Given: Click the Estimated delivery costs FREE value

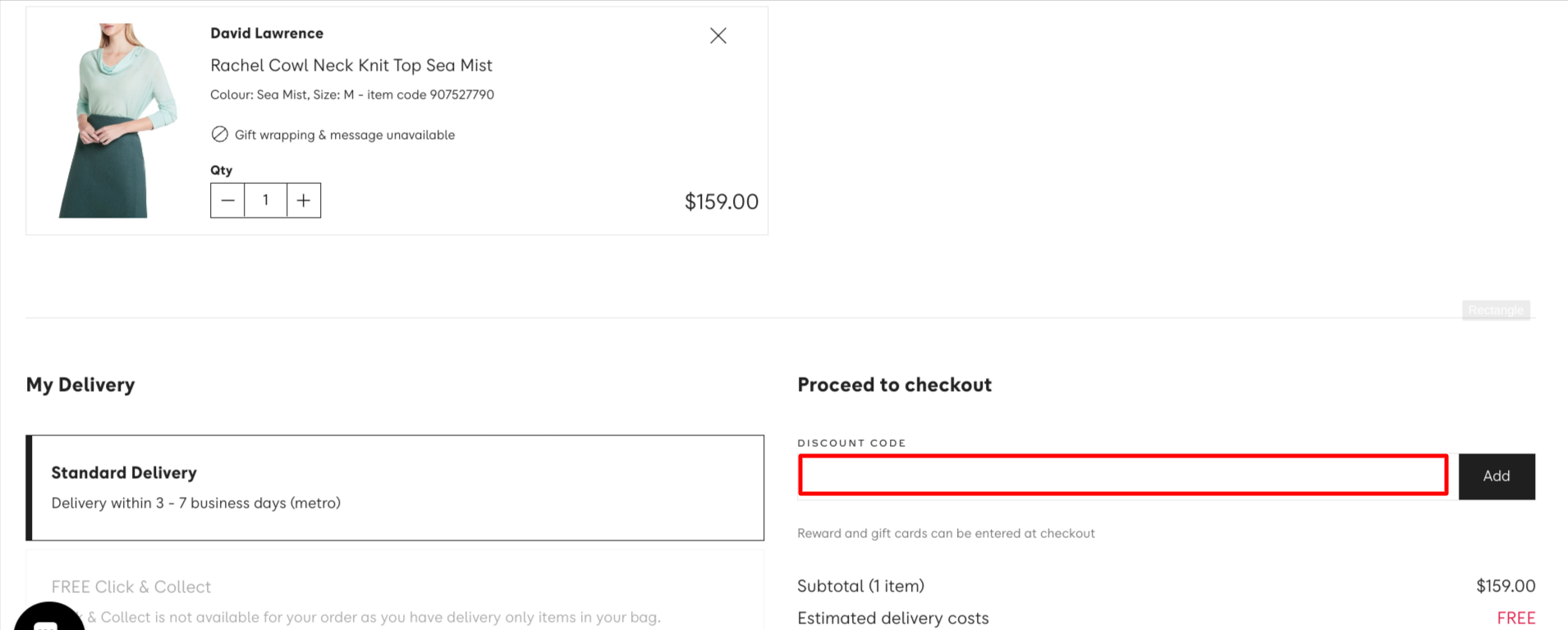Looking at the screenshot, I should [1515, 618].
